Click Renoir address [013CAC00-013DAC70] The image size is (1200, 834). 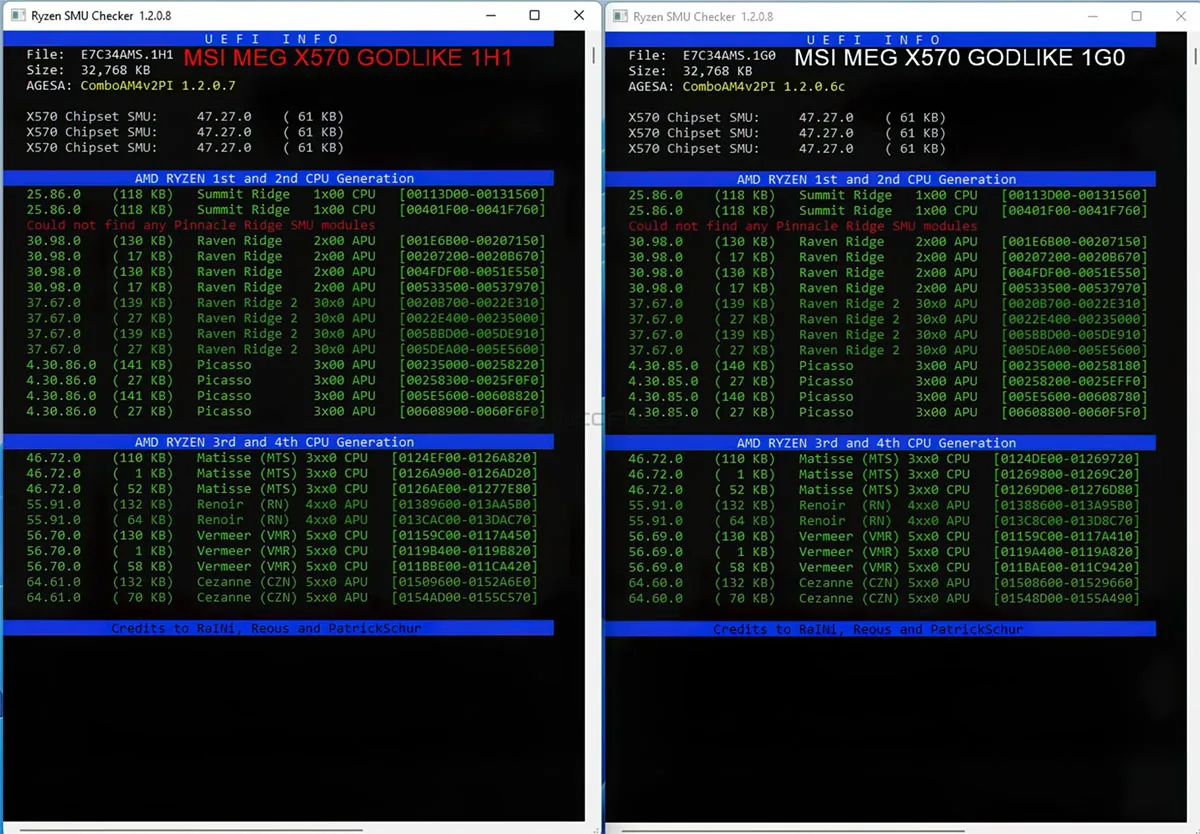464,520
